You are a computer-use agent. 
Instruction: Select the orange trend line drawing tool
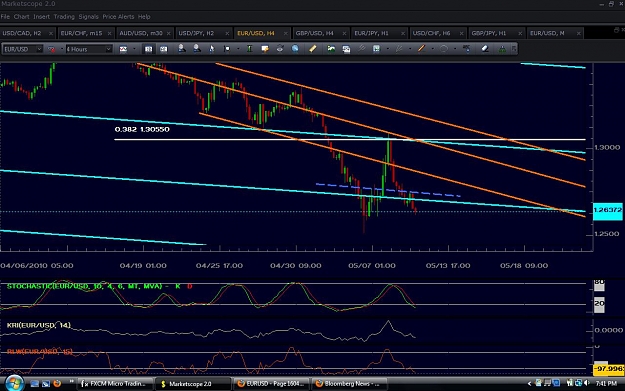point(421,49)
